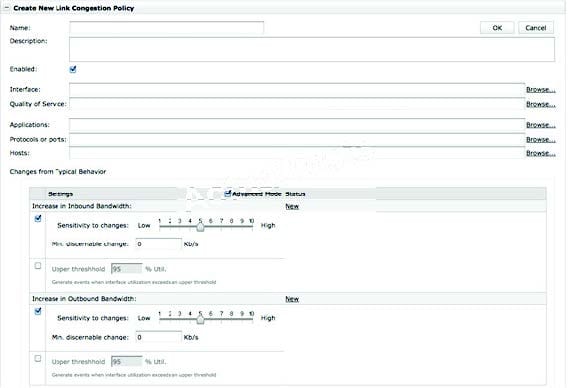
Task: Browse for Hosts
Action: point(540,153)
